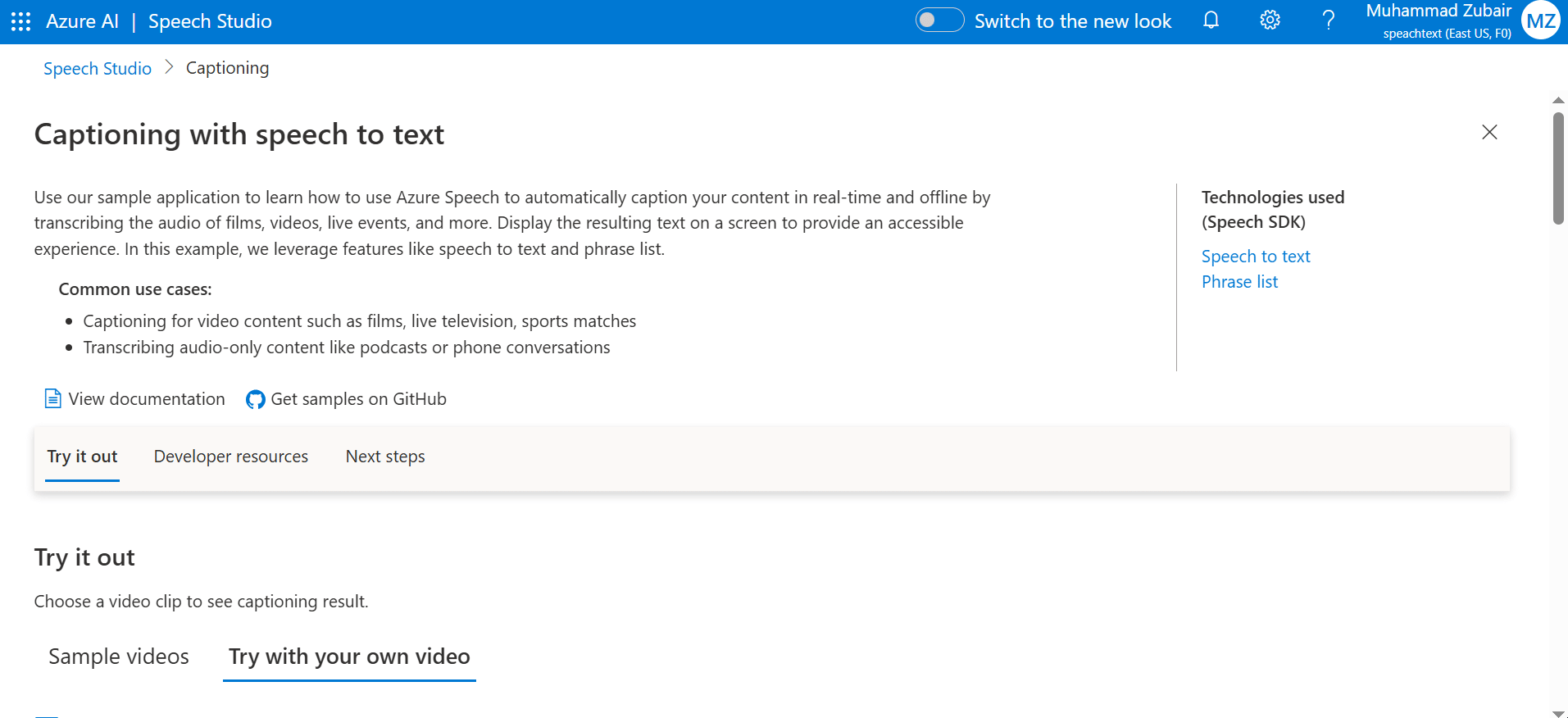
Task: Switch to Next steps tab
Action: (x=385, y=457)
